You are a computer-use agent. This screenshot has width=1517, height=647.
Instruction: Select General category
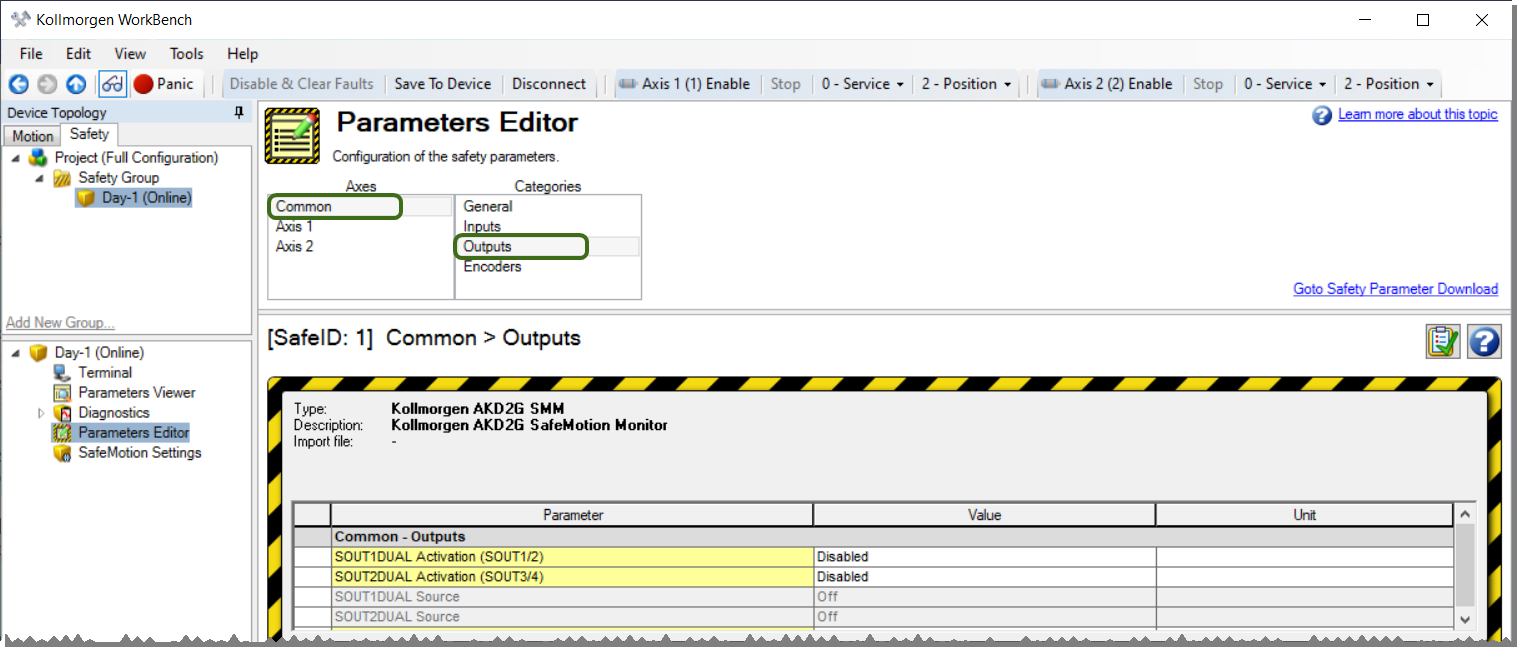tap(548, 207)
